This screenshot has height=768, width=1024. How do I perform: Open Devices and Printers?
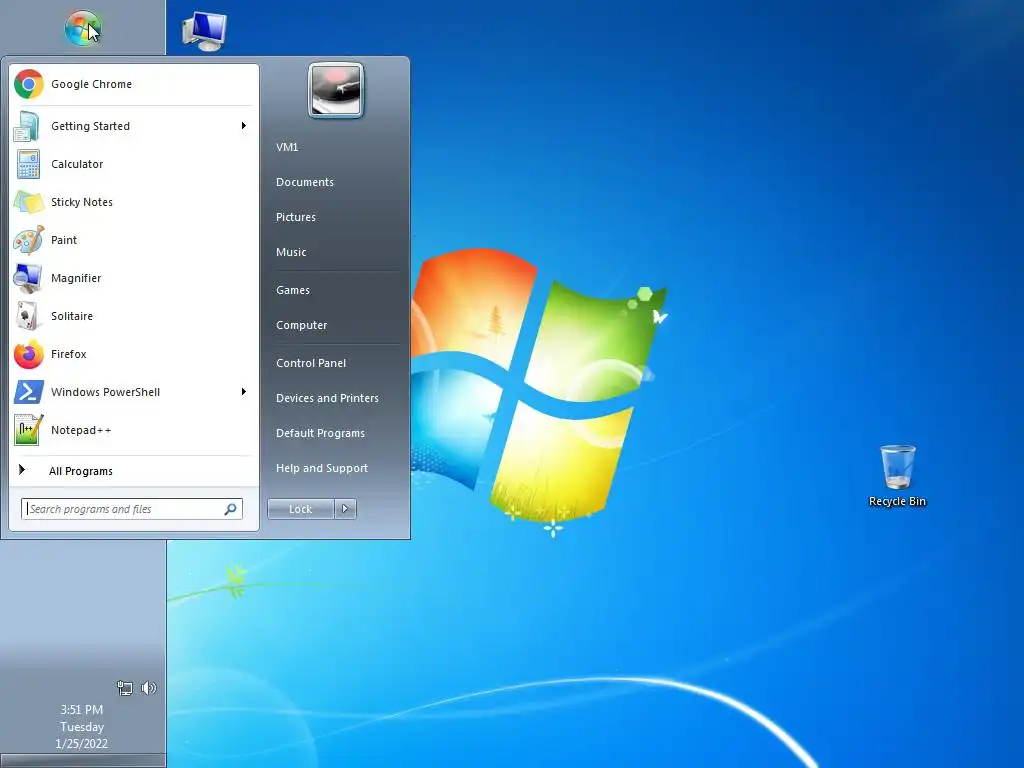tap(327, 398)
